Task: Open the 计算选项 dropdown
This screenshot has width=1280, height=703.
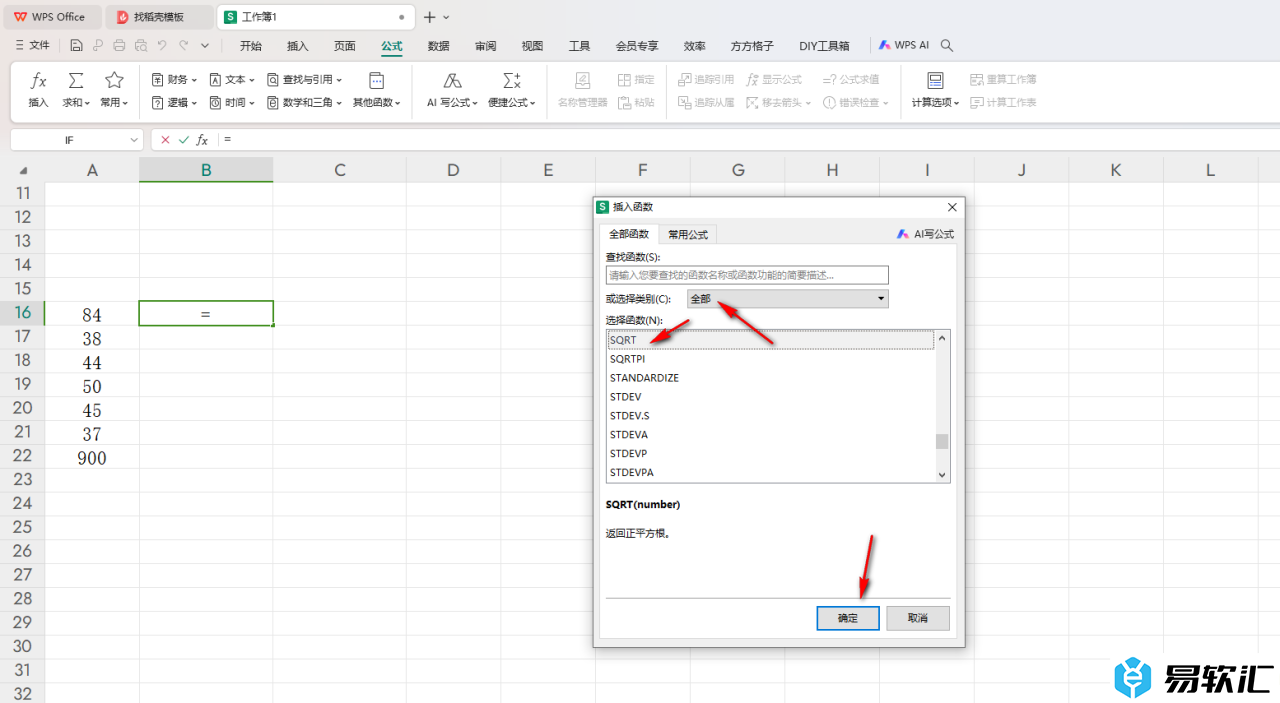Action: click(935, 102)
